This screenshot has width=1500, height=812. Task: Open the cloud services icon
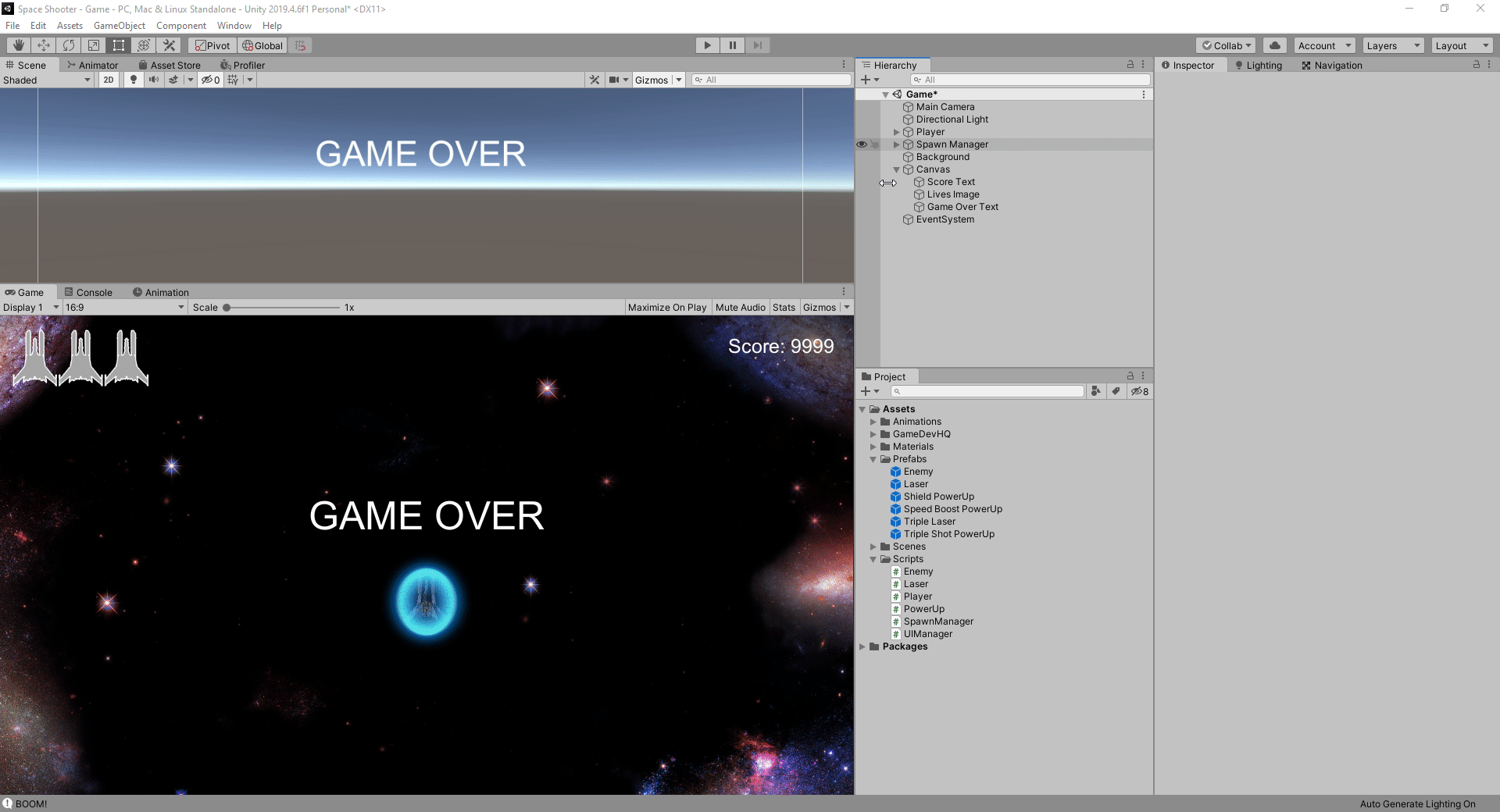tap(1275, 45)
